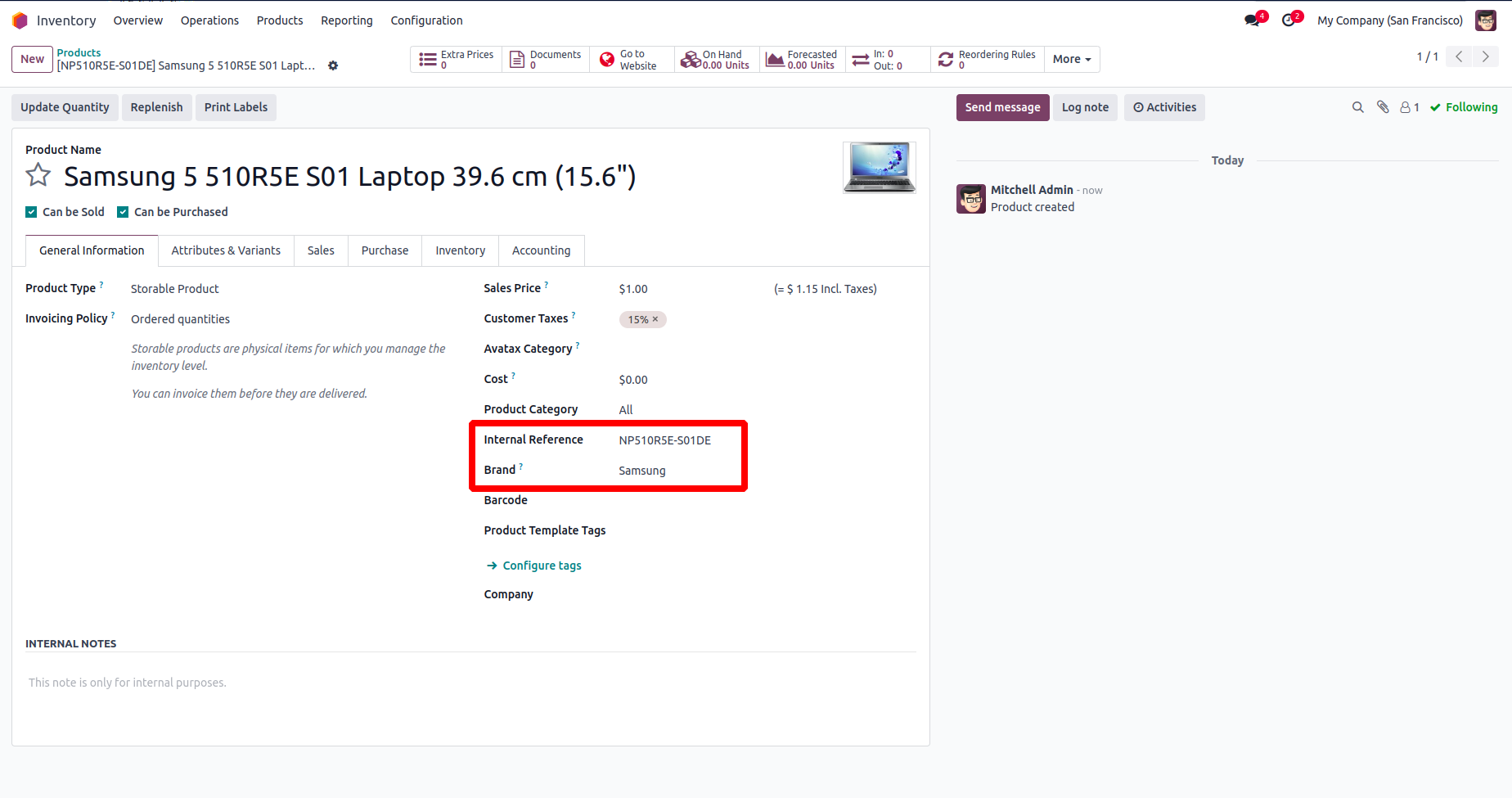This screenshot has height=798, width=1512.
Task: Click Go to Website globe button
Action: tap(632, 60)
